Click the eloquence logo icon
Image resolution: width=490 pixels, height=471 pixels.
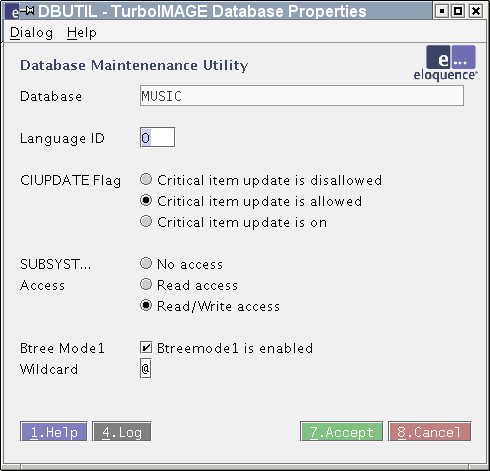tap(445, 63)
